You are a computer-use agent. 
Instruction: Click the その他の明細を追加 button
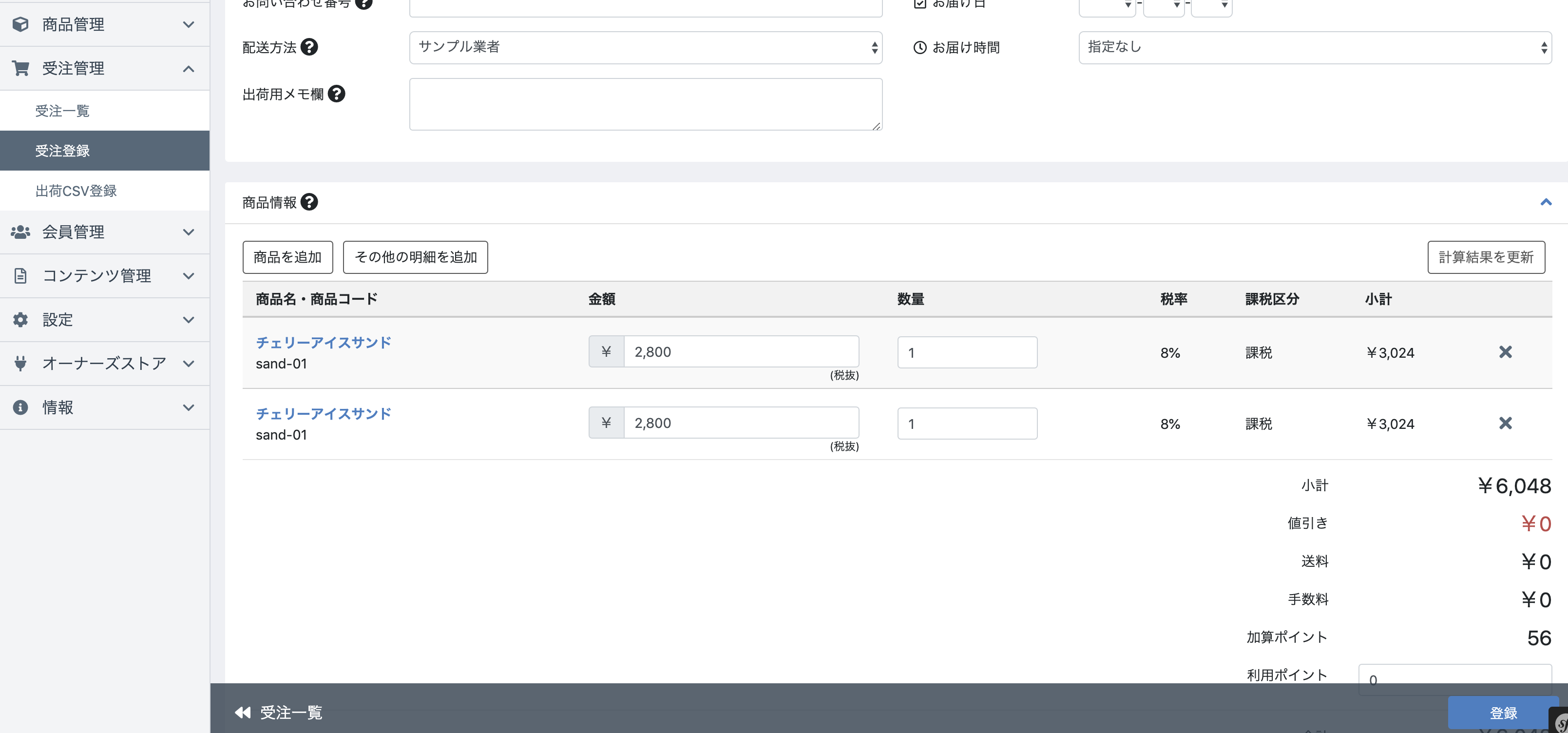(415, 257)
